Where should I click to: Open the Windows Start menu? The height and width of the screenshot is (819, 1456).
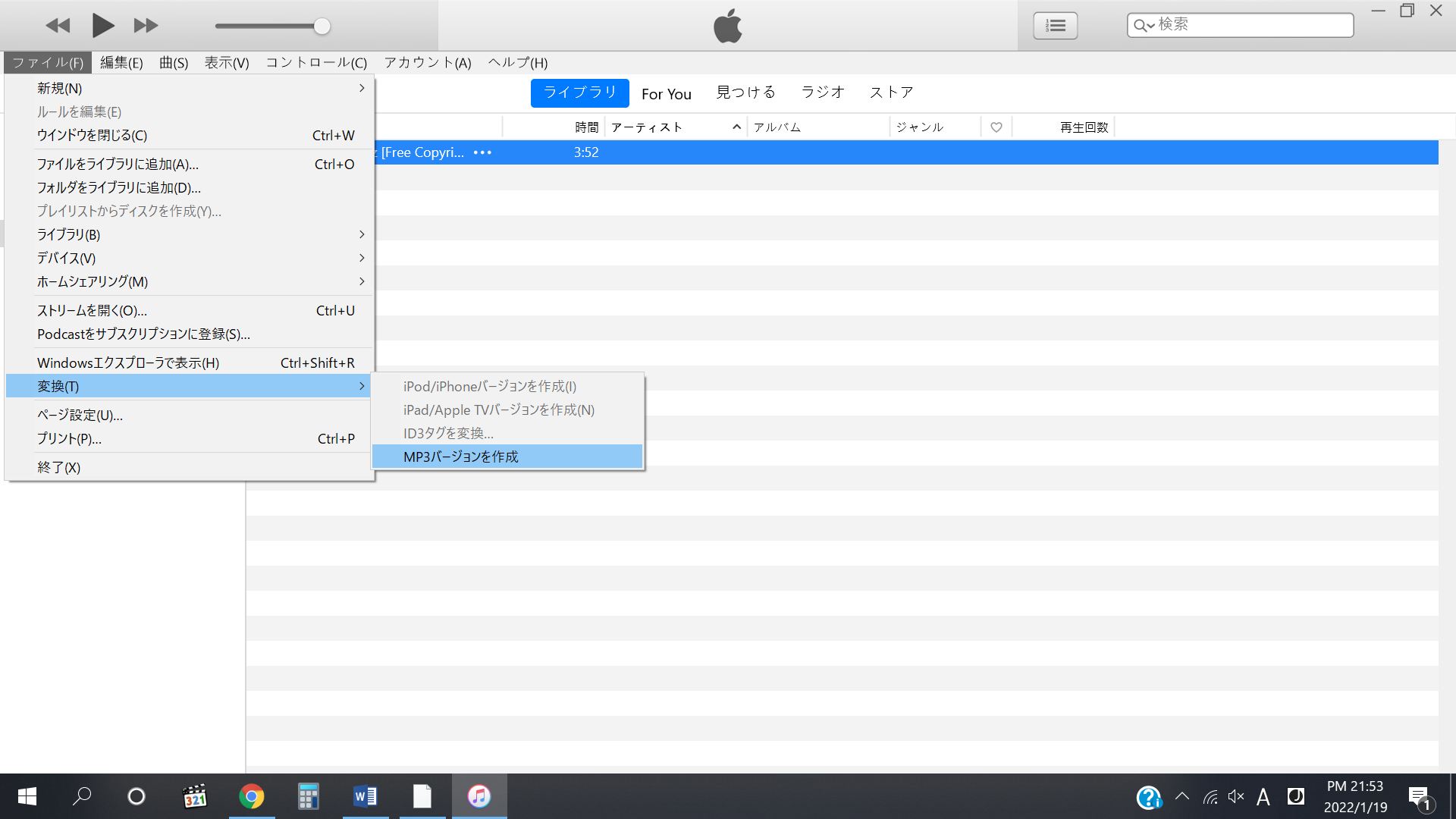point(27,796)
